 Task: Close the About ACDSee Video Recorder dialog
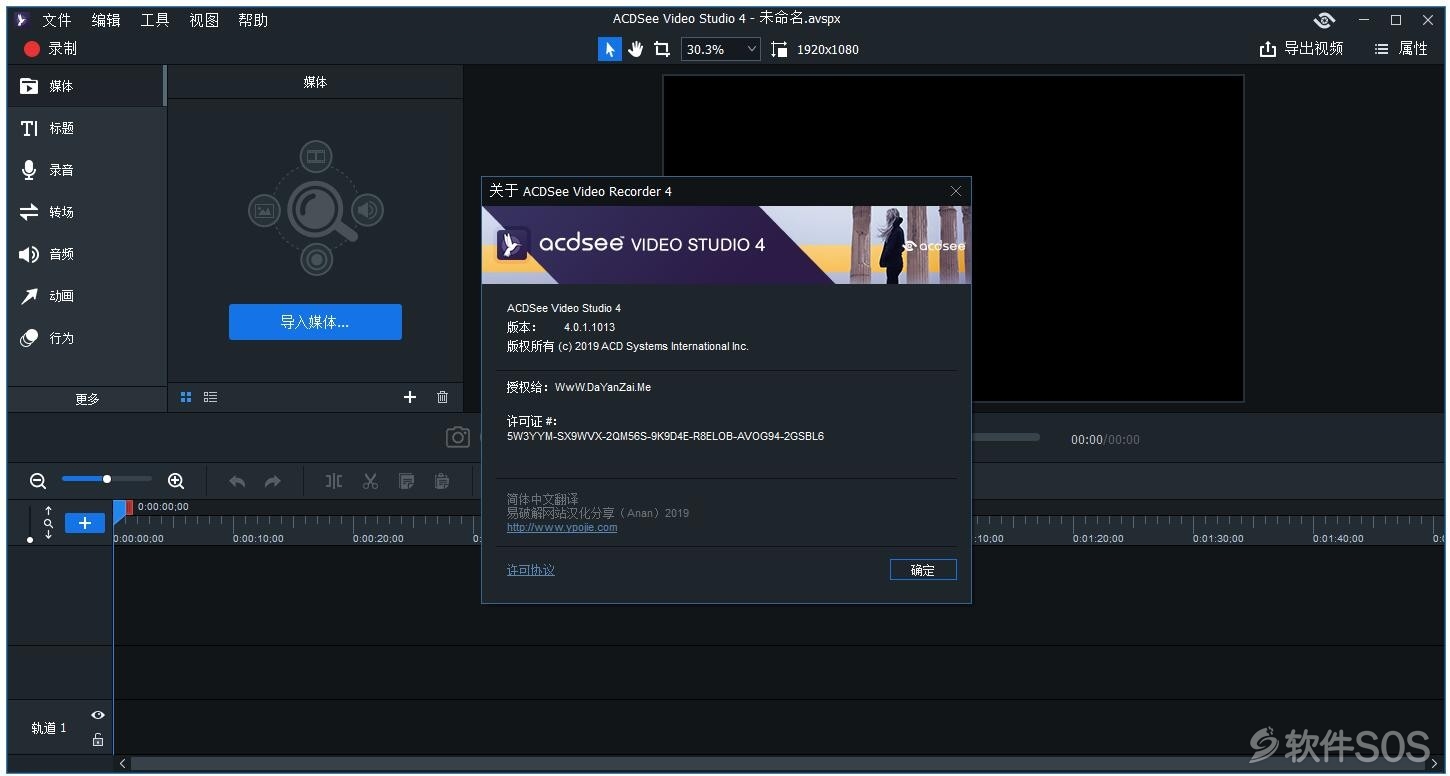pos(956,191)
